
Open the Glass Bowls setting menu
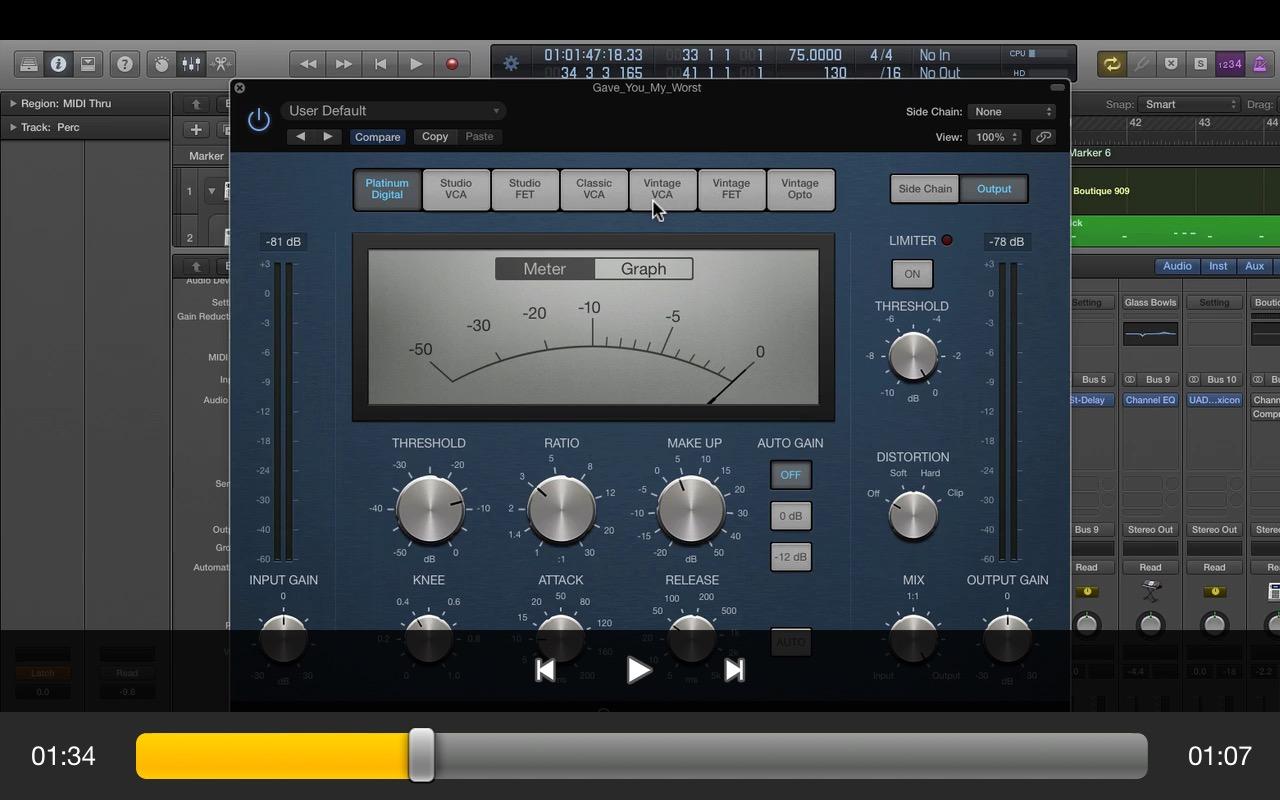(1150, 302)
